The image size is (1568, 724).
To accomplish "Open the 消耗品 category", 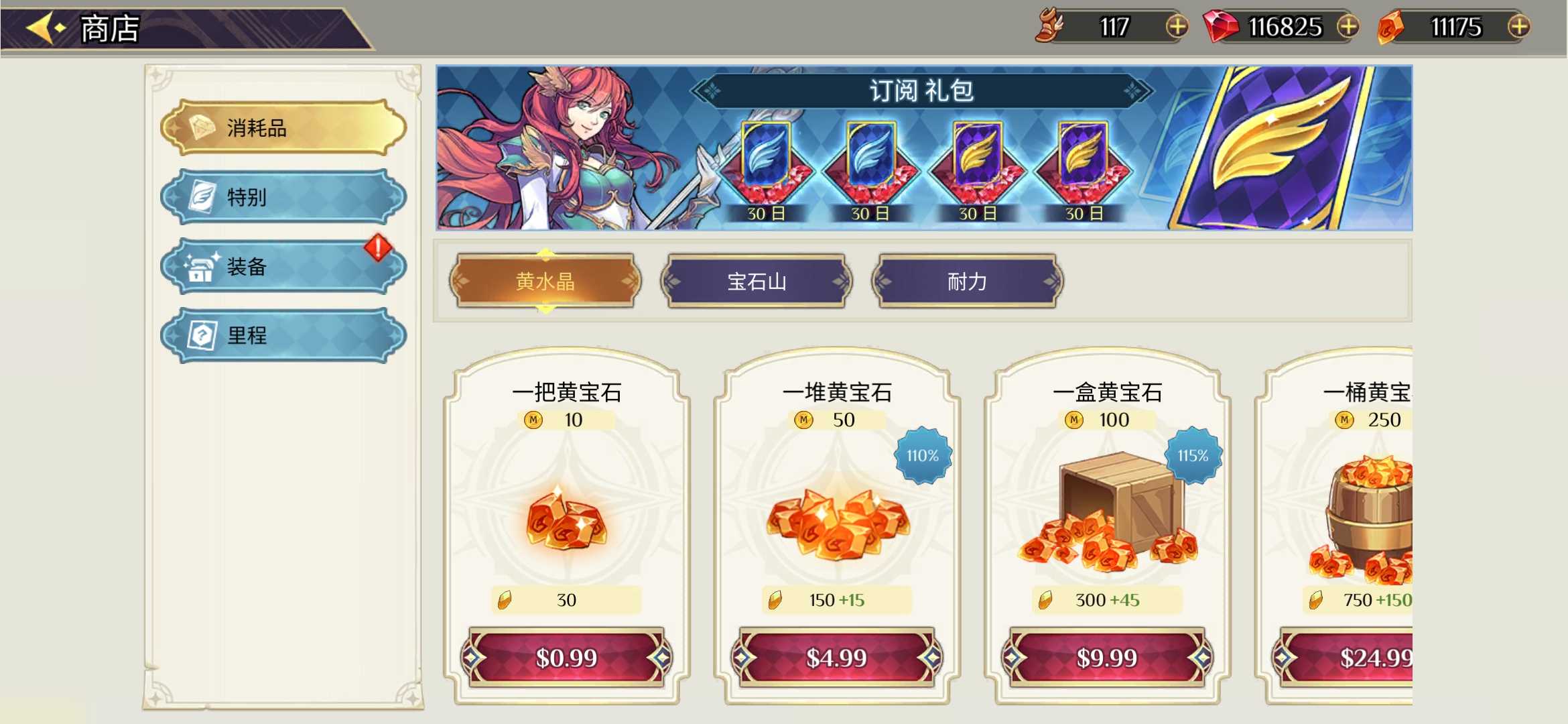I will (283, 127).
